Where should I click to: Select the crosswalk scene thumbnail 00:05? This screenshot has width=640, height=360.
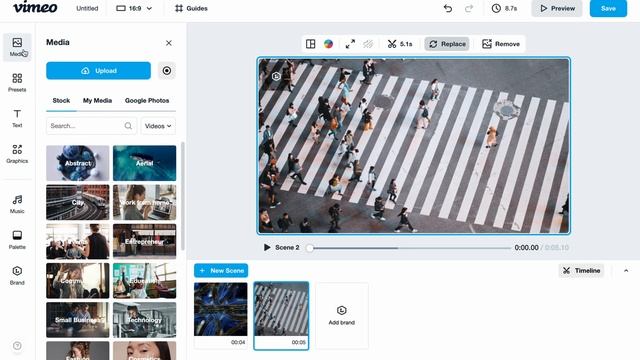[281, 316]
